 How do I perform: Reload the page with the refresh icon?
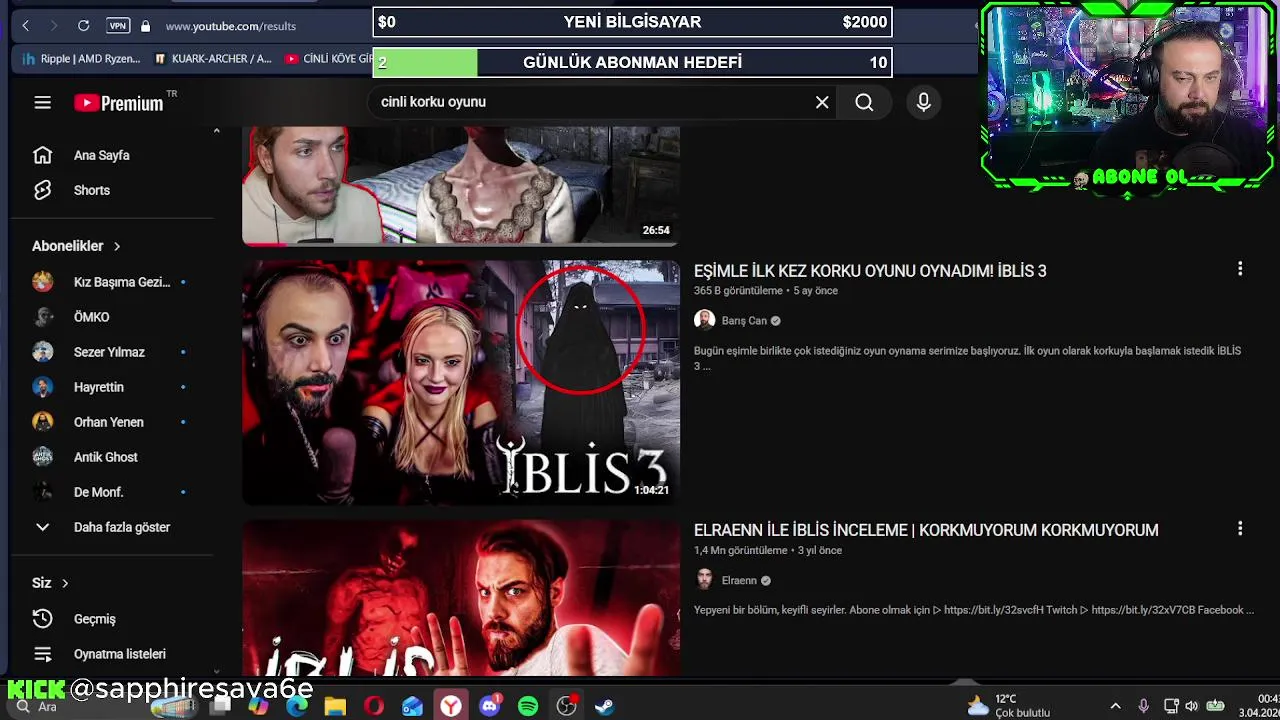84,26
